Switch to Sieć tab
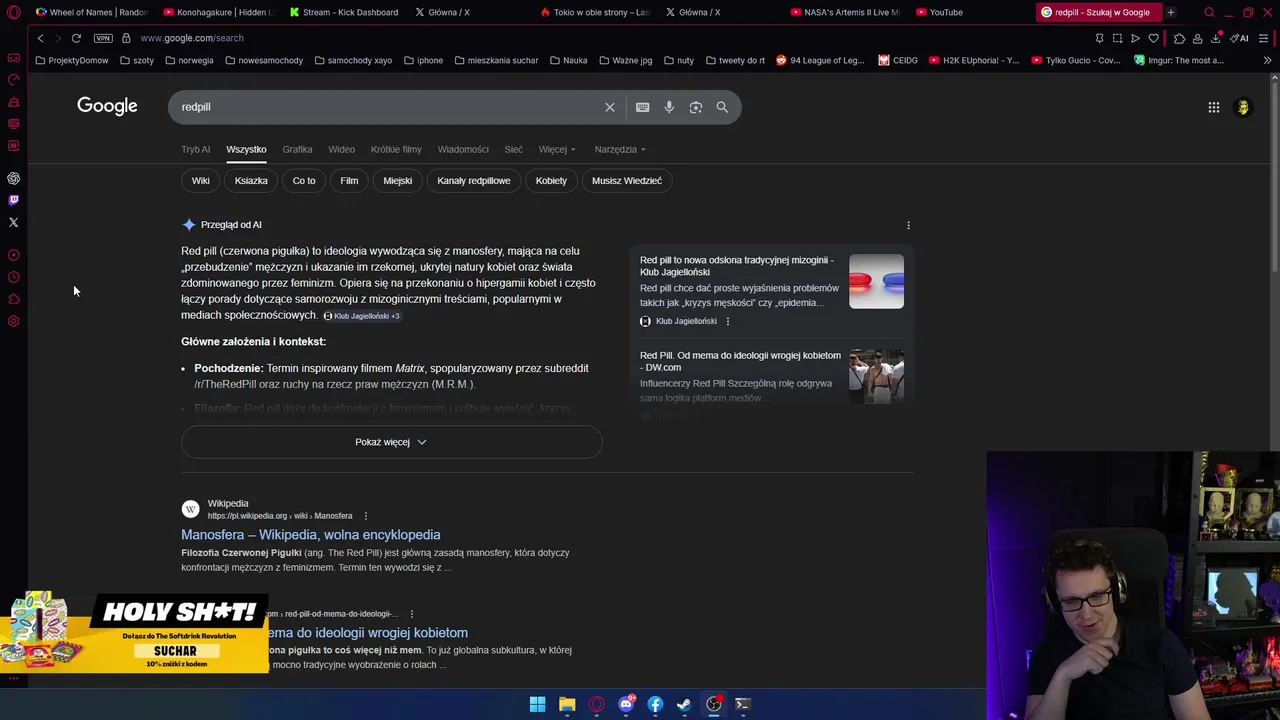1280x720 pixels. tap(513, 149)
